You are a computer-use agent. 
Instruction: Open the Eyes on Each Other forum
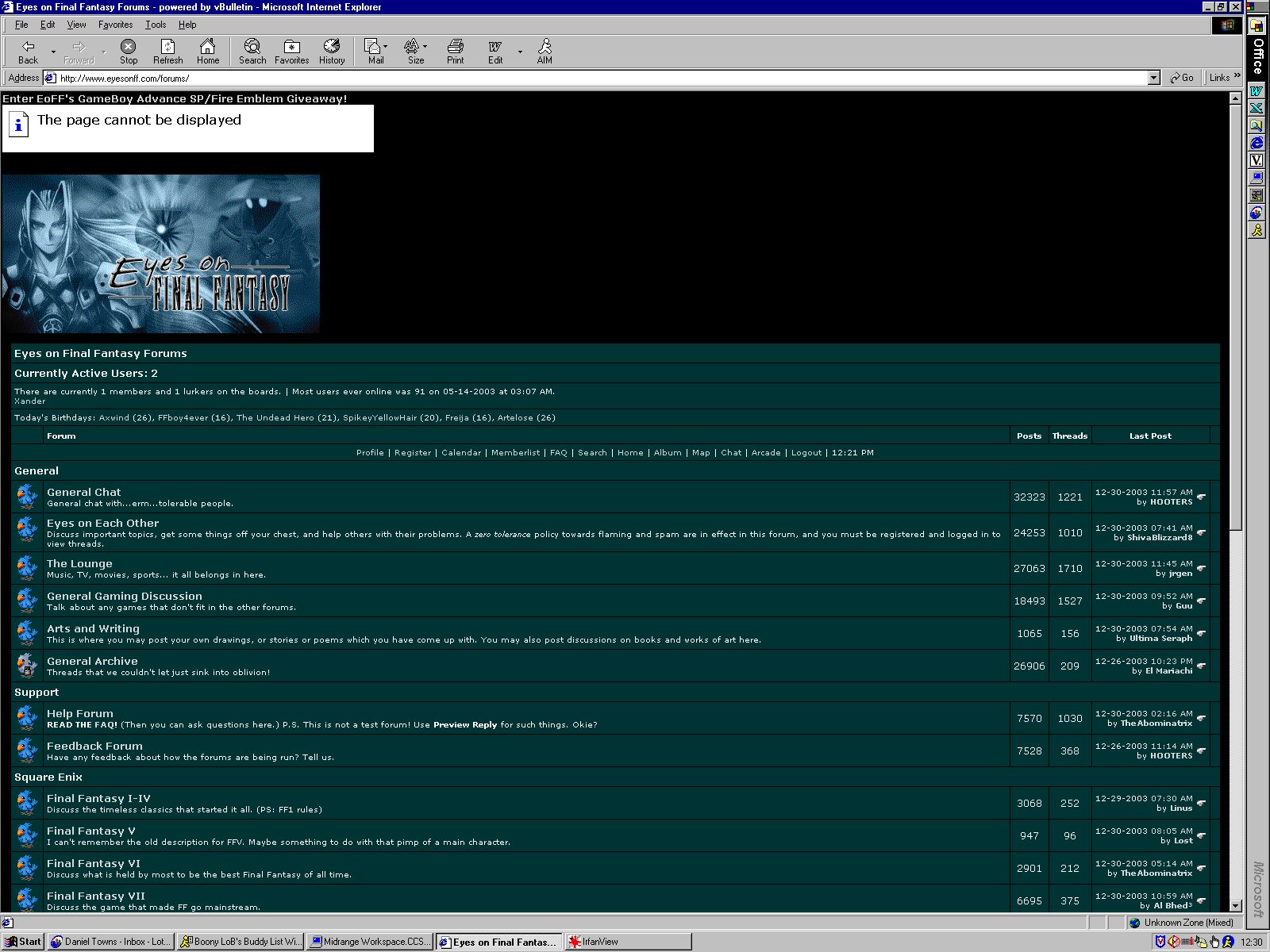tap(102, 523)
